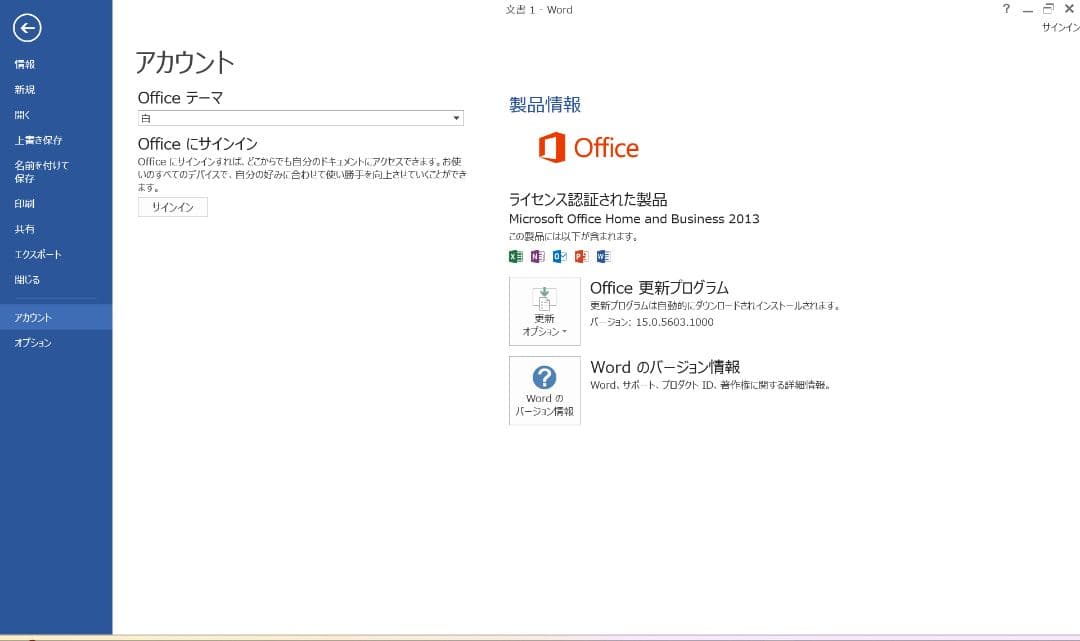Click the back arrow to exit Backstage view
This screenshot has height=641, width=1080.
click(27, 29)
